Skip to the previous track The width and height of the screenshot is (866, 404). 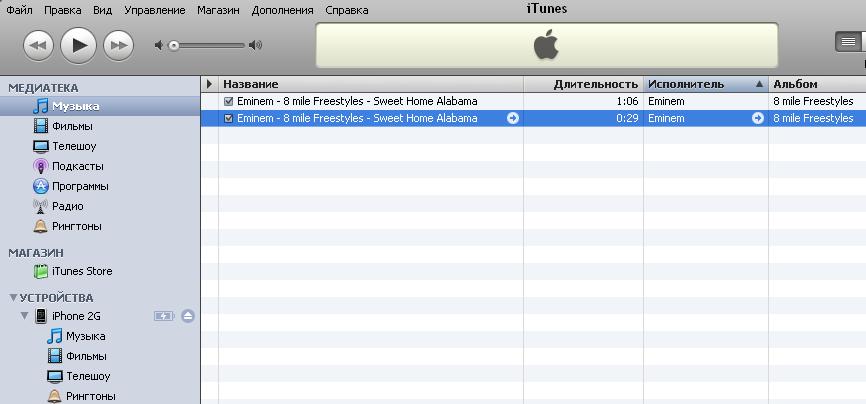(x=38, y=45)
